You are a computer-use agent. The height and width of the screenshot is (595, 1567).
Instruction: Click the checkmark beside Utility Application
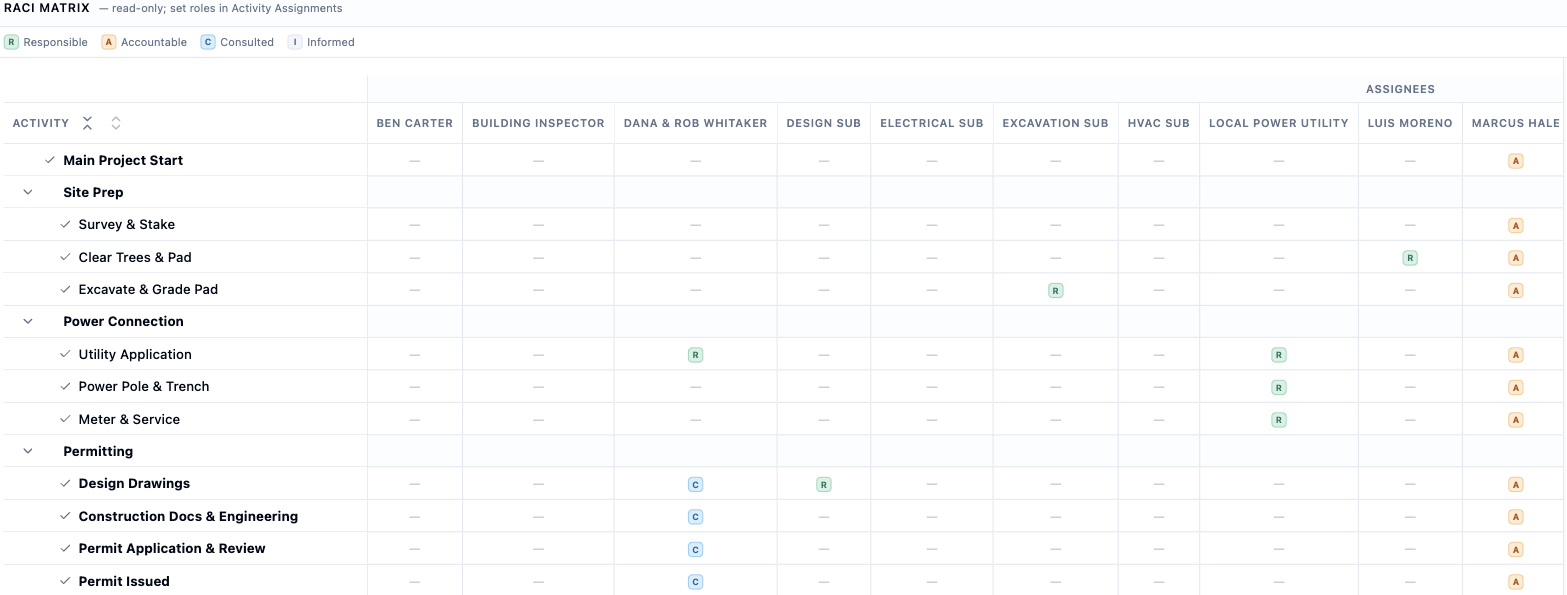pos(65,354)
